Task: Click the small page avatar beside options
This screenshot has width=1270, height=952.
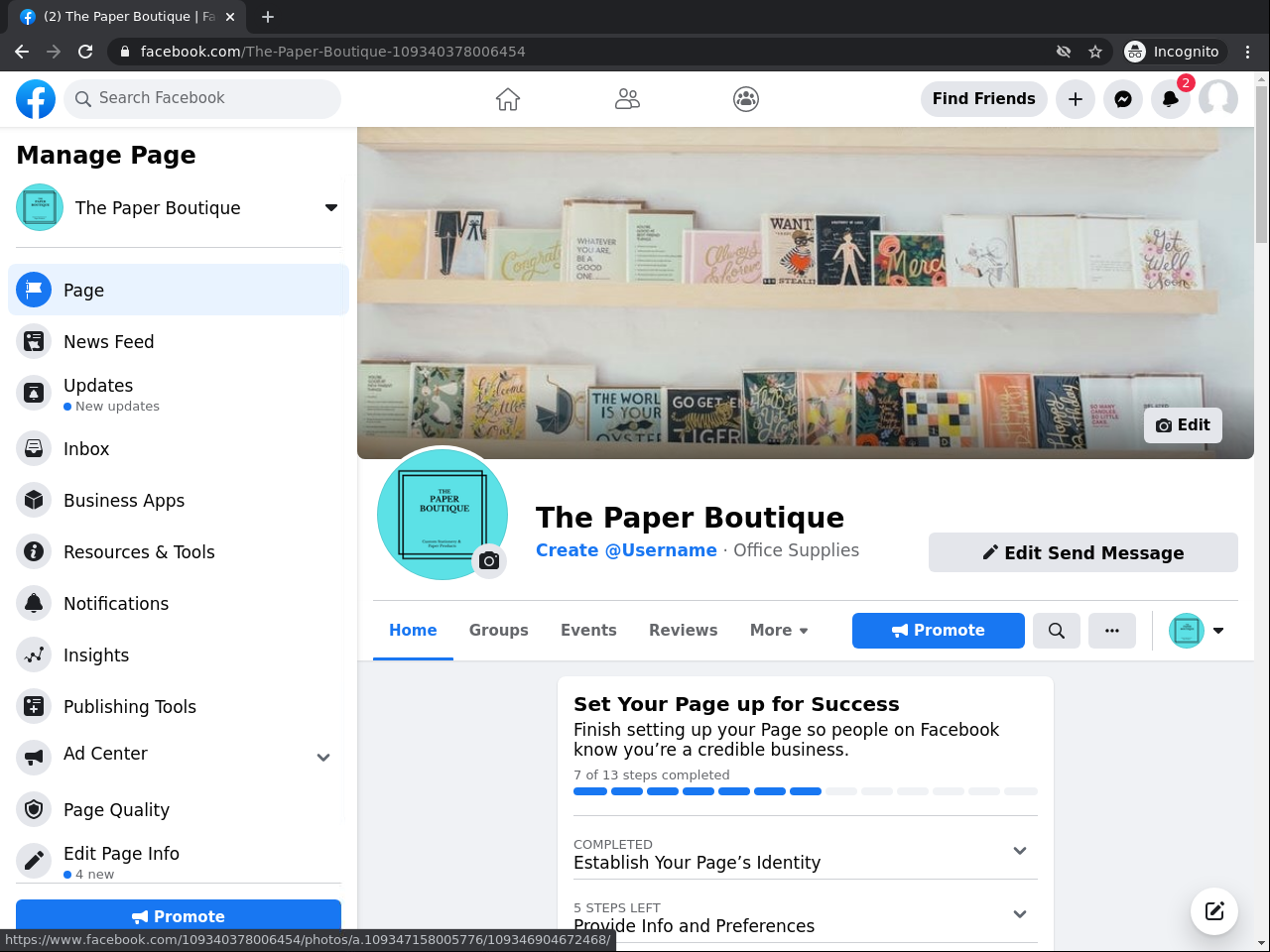Action: 1186,631
